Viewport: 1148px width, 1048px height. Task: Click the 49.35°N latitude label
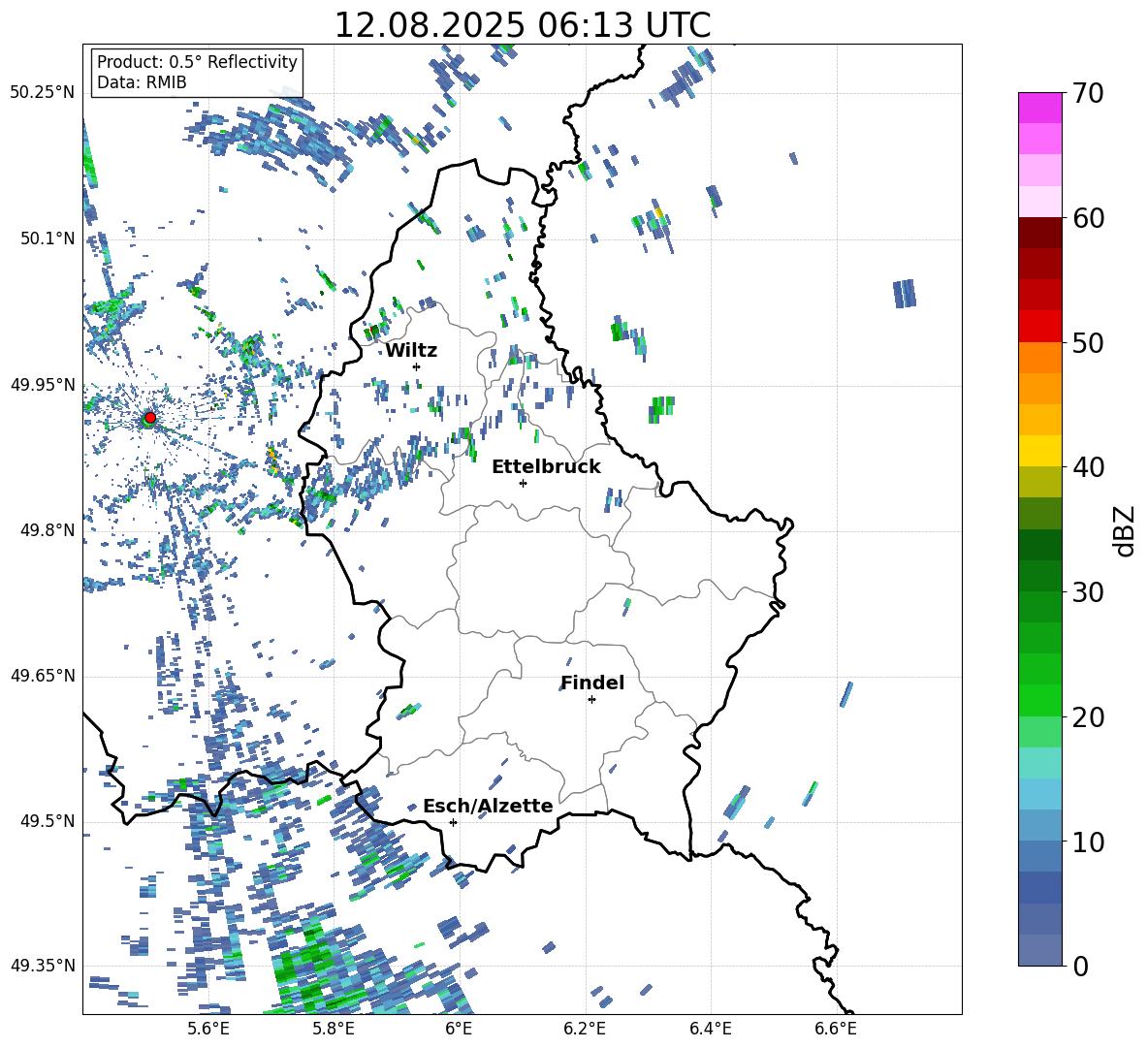click(44, 966)
